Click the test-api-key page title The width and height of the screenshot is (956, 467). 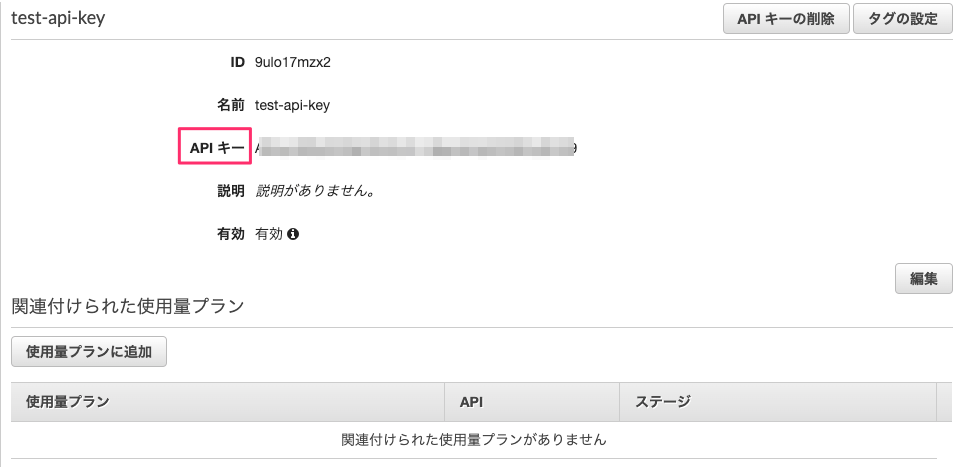(x=58, y=18)
